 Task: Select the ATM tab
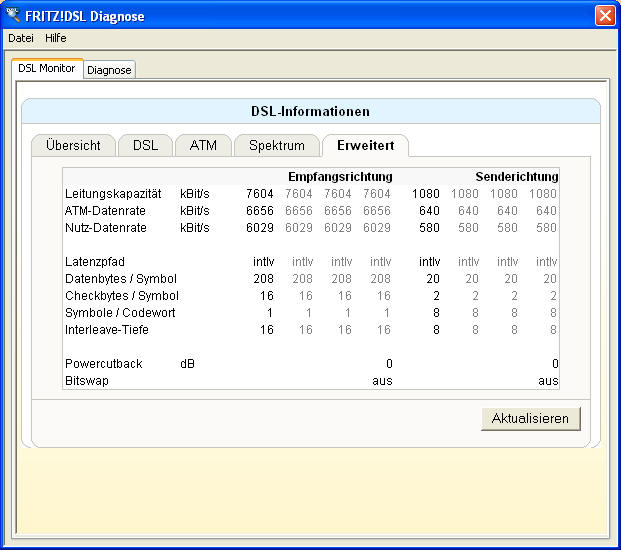click(x=203, y=145)
